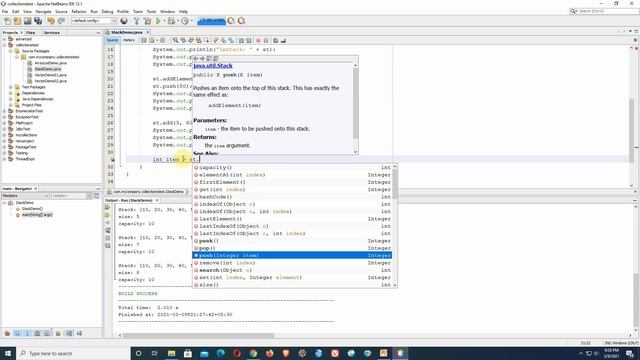
Task: Open the Navigator Members dropdown
Action: coord(25,196)
